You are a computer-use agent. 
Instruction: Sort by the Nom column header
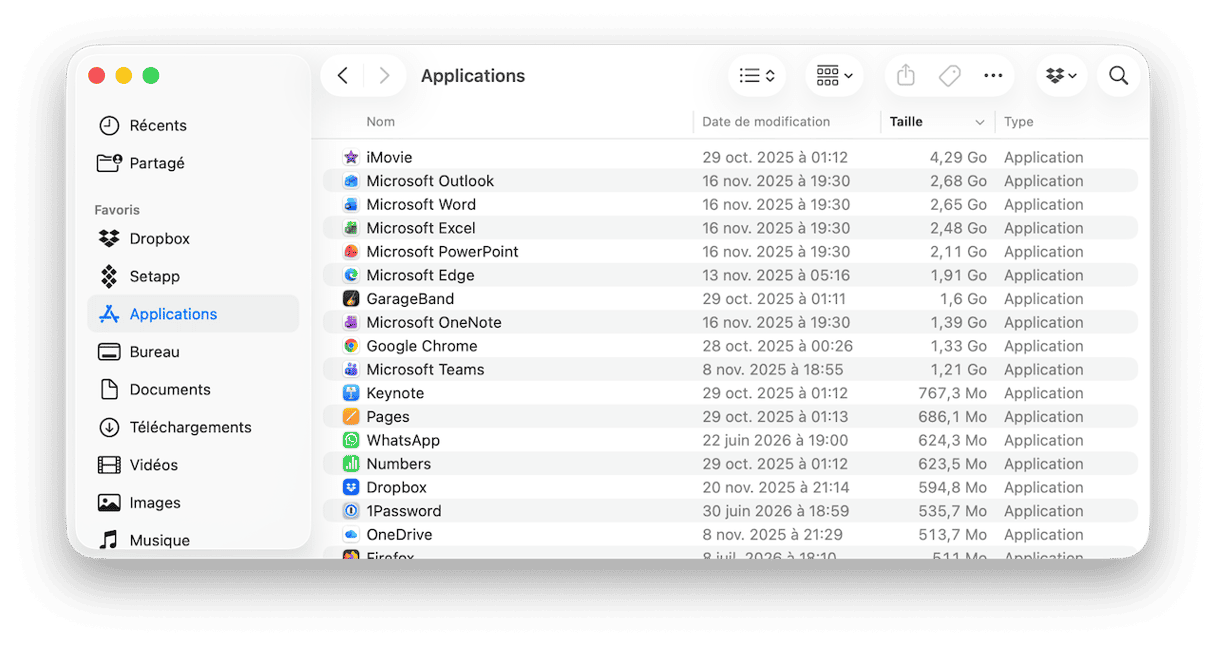(x=380, y=122)
